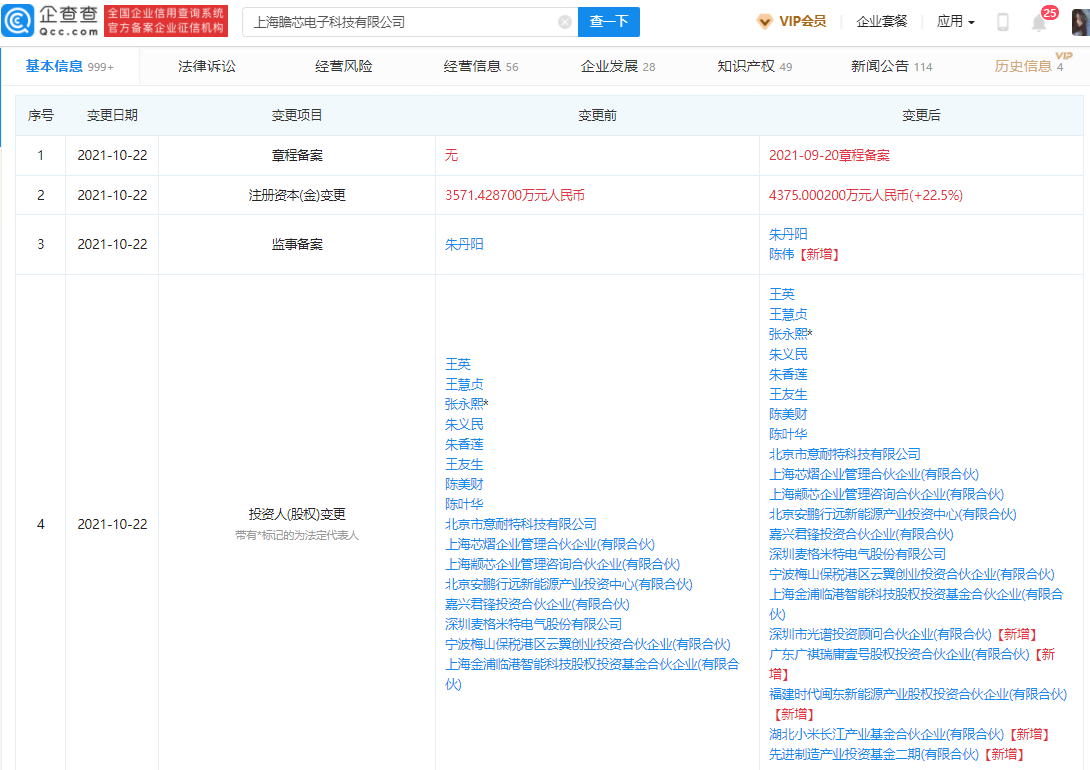Switch to the 知识产权 tab
Viewport: 1090px width, 770px height.
[754, 67]
